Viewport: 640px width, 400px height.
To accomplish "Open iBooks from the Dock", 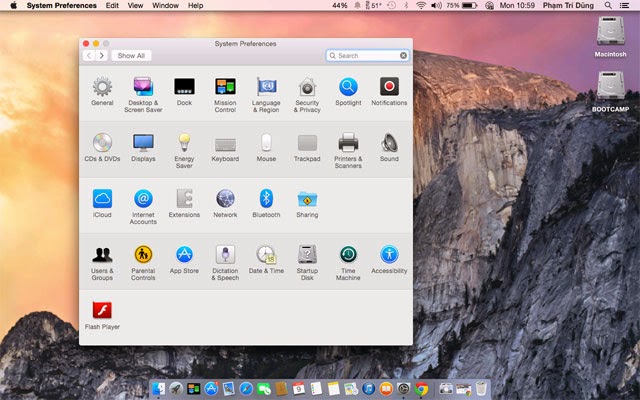I will coord(386,389).
